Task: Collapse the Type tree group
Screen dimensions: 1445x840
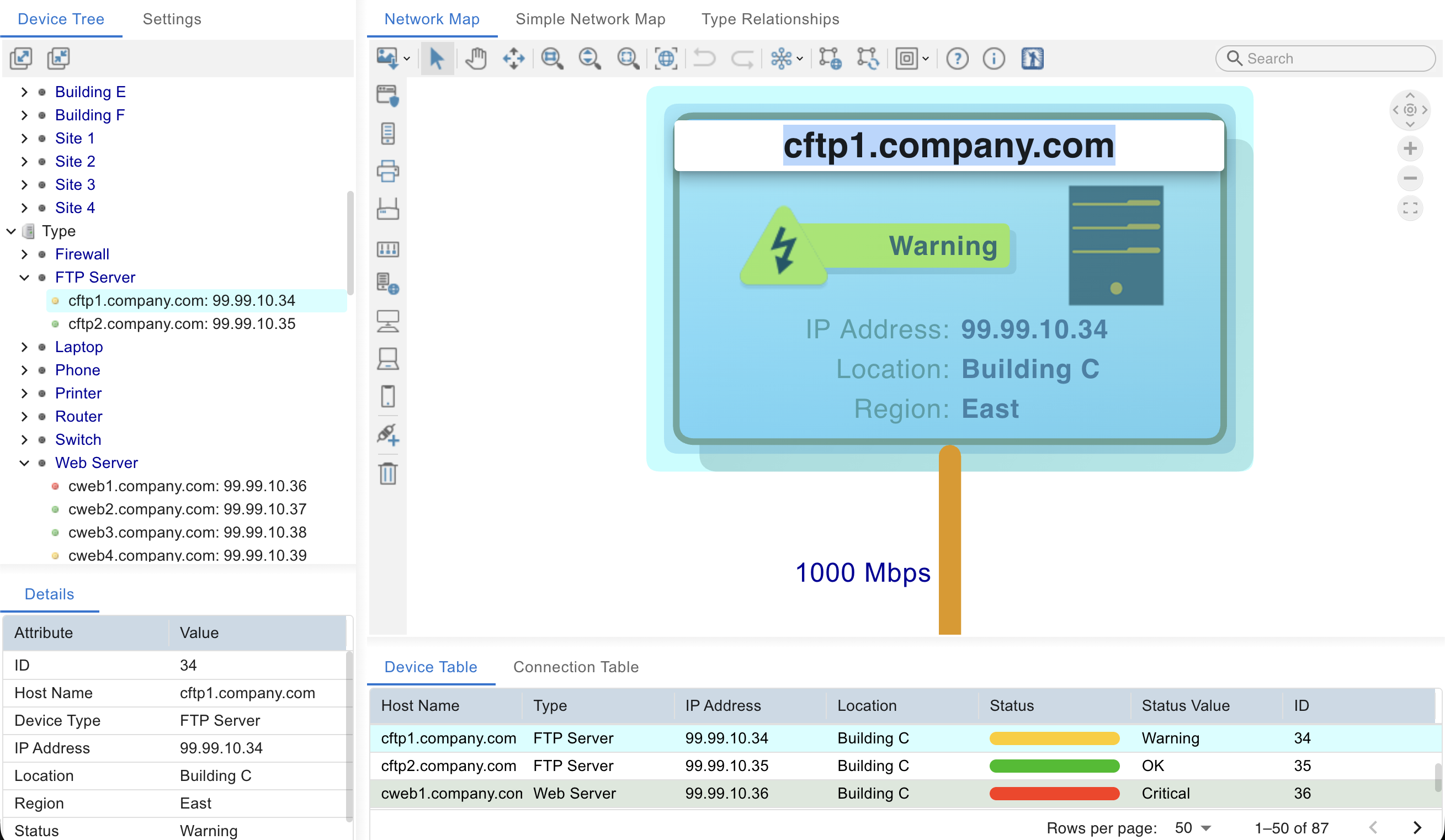Action: (x=11, y=231)
